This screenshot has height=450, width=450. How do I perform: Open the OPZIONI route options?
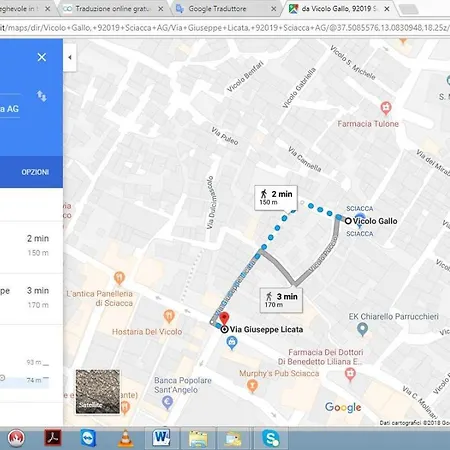35,172
